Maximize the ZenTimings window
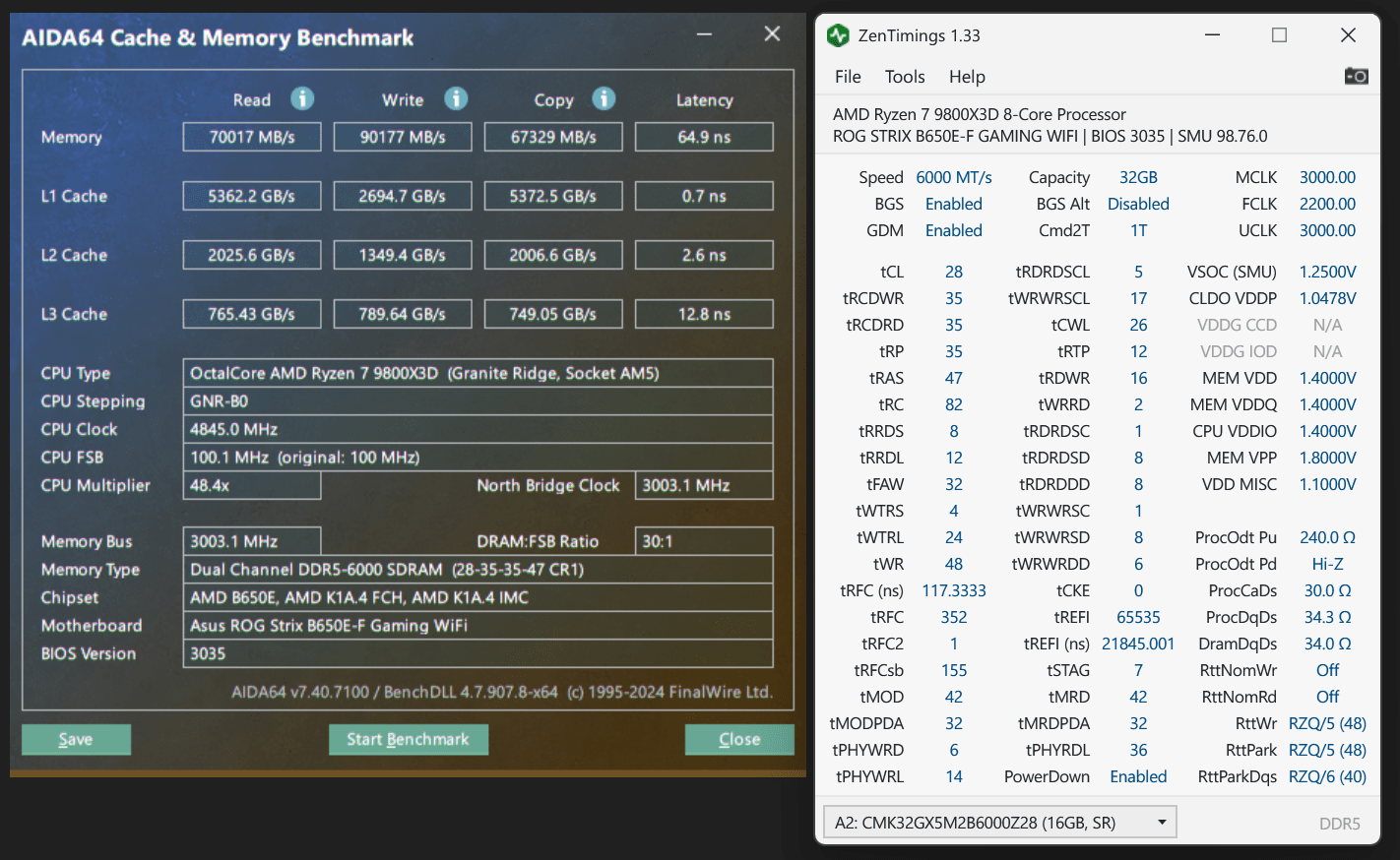Viewport: 1400px width, 860px height. 1279,35
